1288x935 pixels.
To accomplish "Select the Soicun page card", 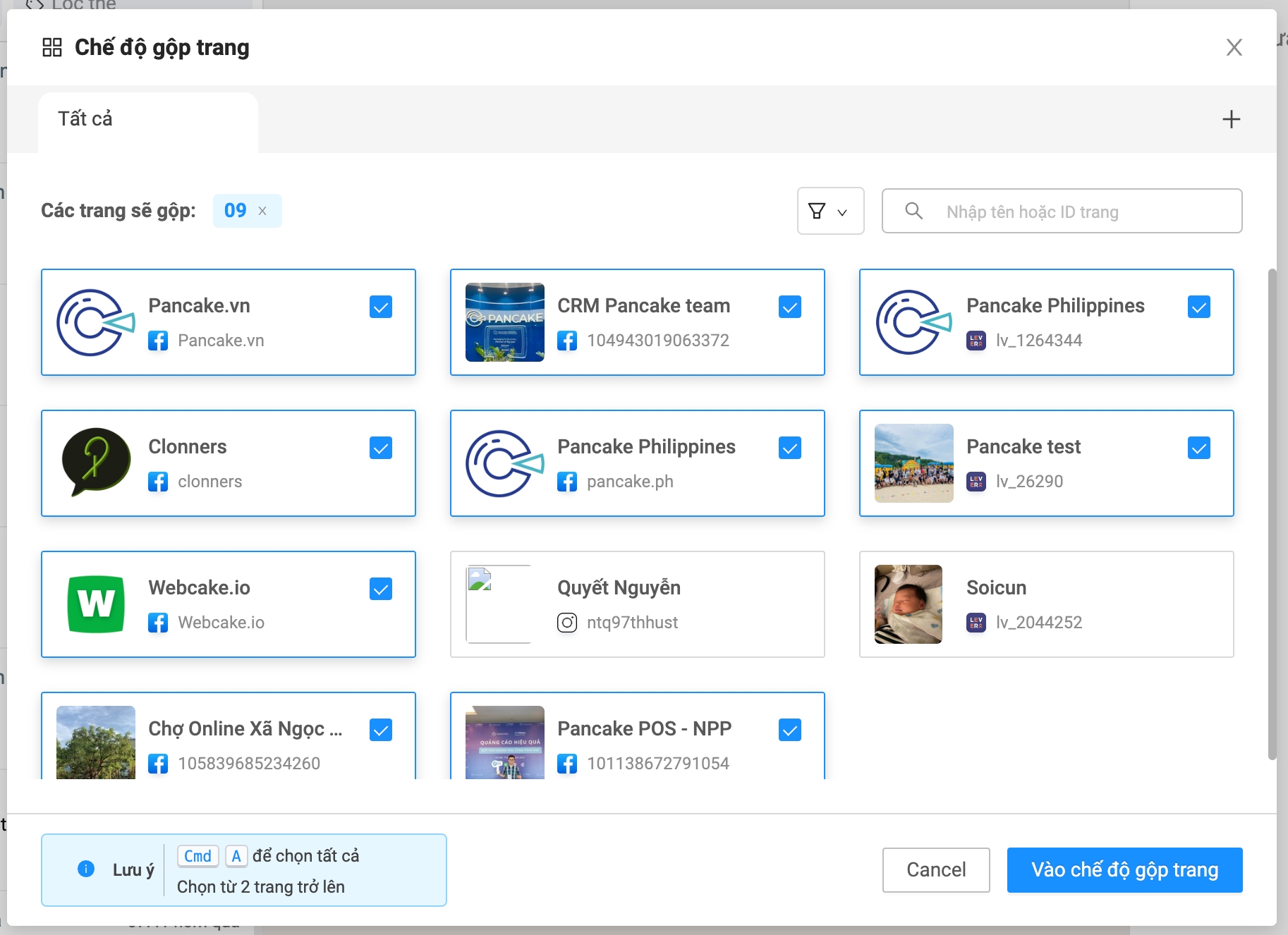I will tap(1046, 604).
